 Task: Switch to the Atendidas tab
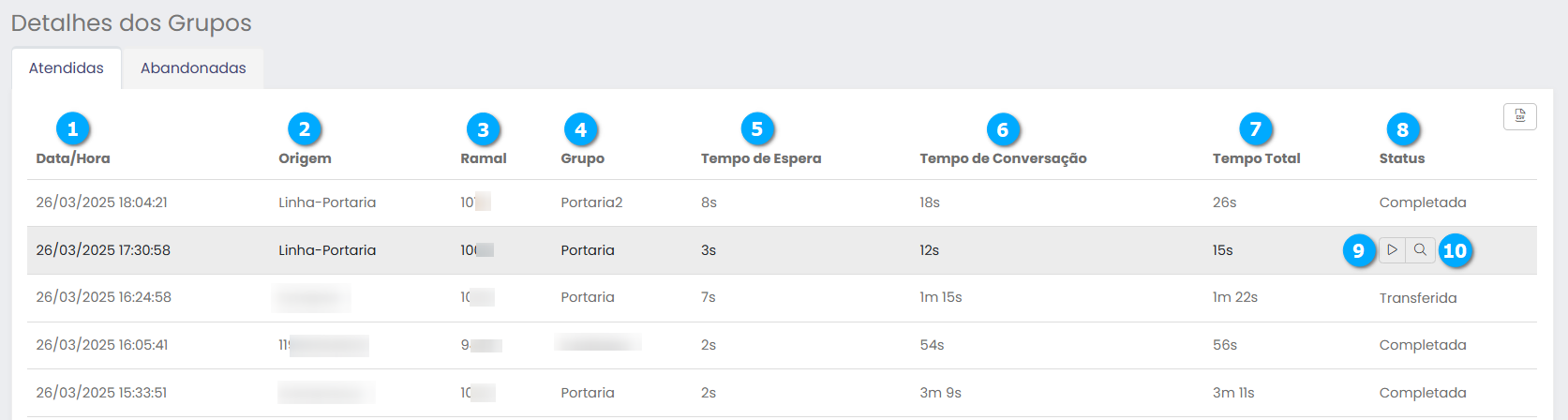pos(67,68)
